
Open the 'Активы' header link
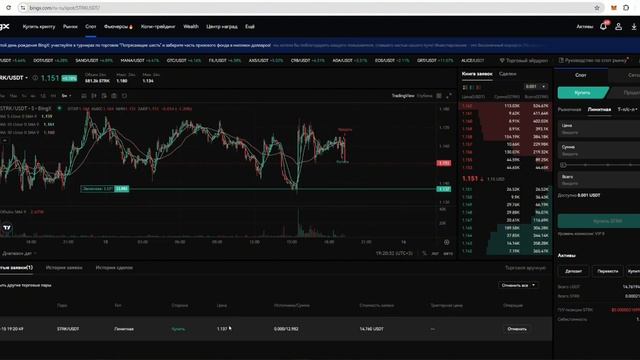coord(584,27)
